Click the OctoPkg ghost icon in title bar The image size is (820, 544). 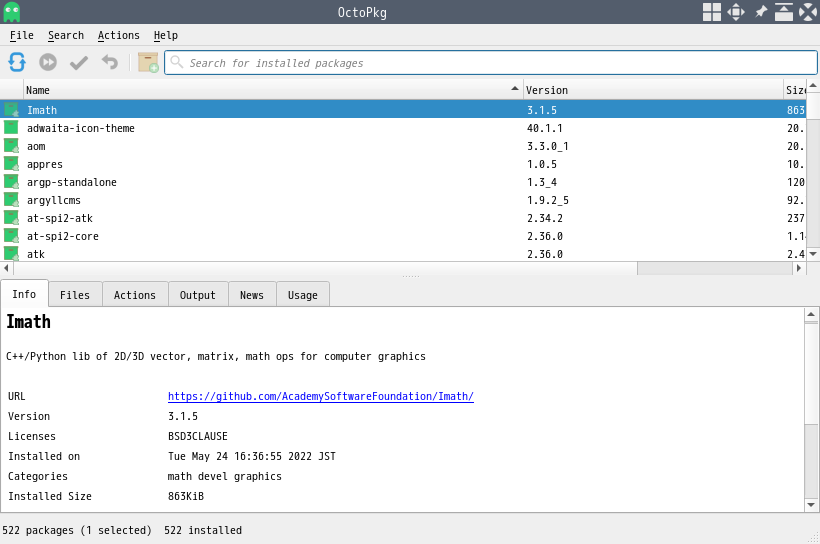pyautogui.click(x=12, y=12)
